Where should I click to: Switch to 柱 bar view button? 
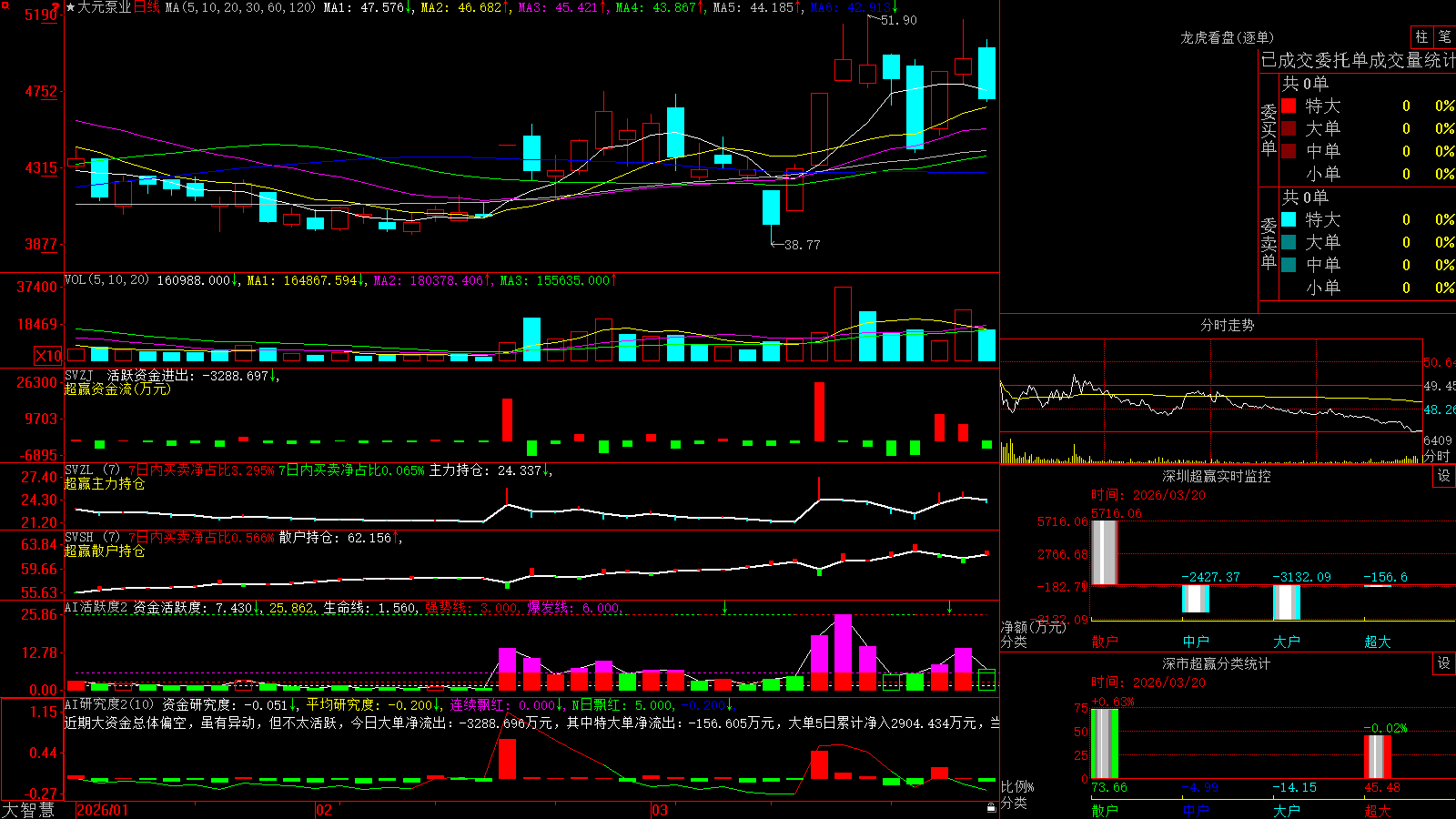[x=1421, y=36]
